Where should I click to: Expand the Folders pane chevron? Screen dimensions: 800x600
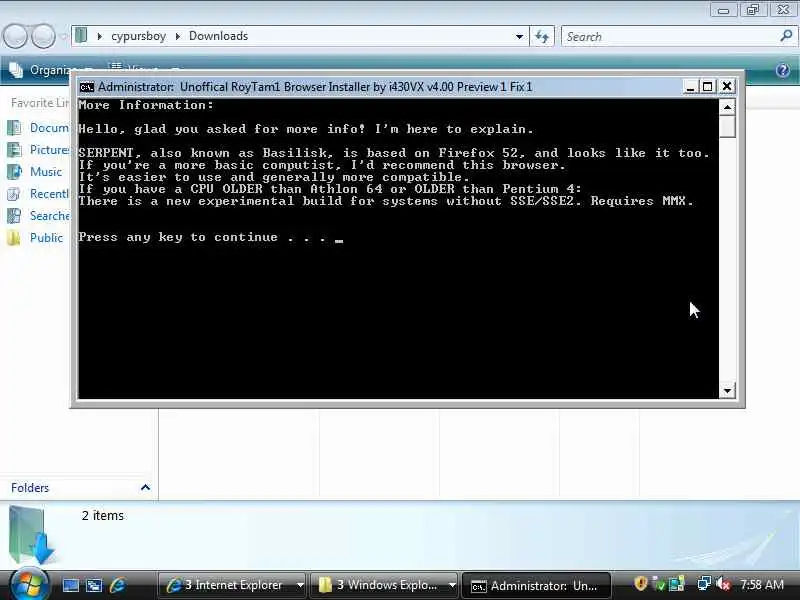tap(145, 488)
